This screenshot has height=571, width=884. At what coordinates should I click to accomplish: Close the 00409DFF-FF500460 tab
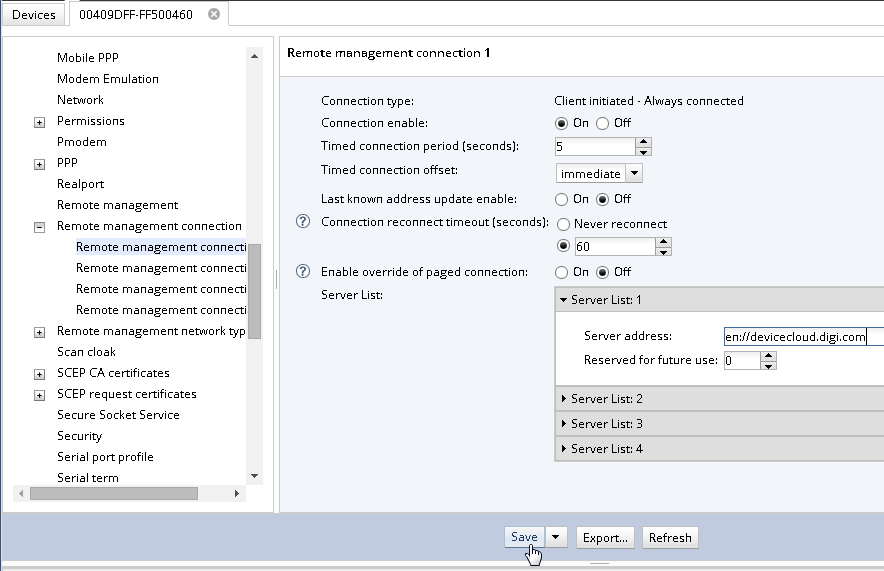213,15
